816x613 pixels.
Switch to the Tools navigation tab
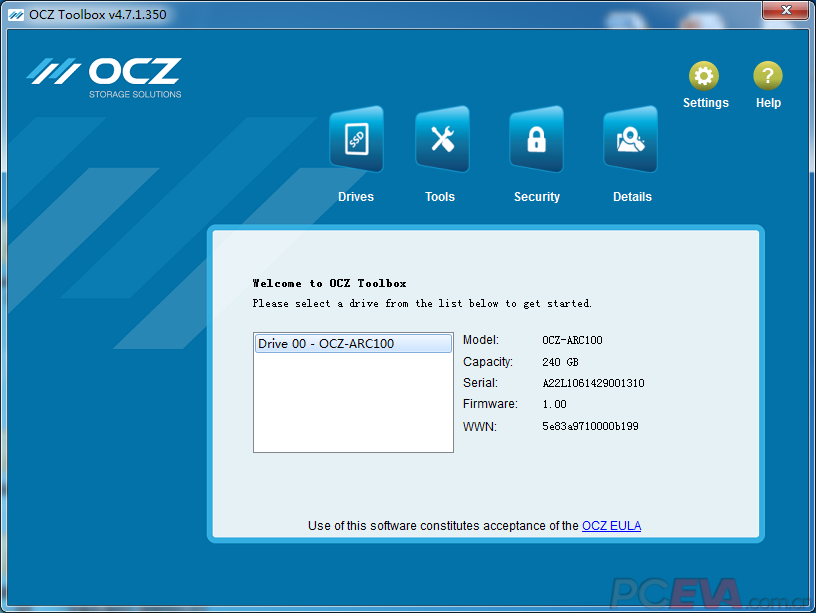[440, 196]
